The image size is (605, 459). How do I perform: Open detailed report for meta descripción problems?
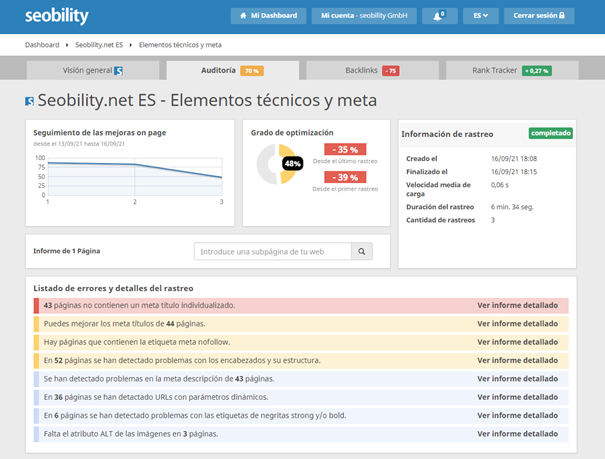[517, 379]
